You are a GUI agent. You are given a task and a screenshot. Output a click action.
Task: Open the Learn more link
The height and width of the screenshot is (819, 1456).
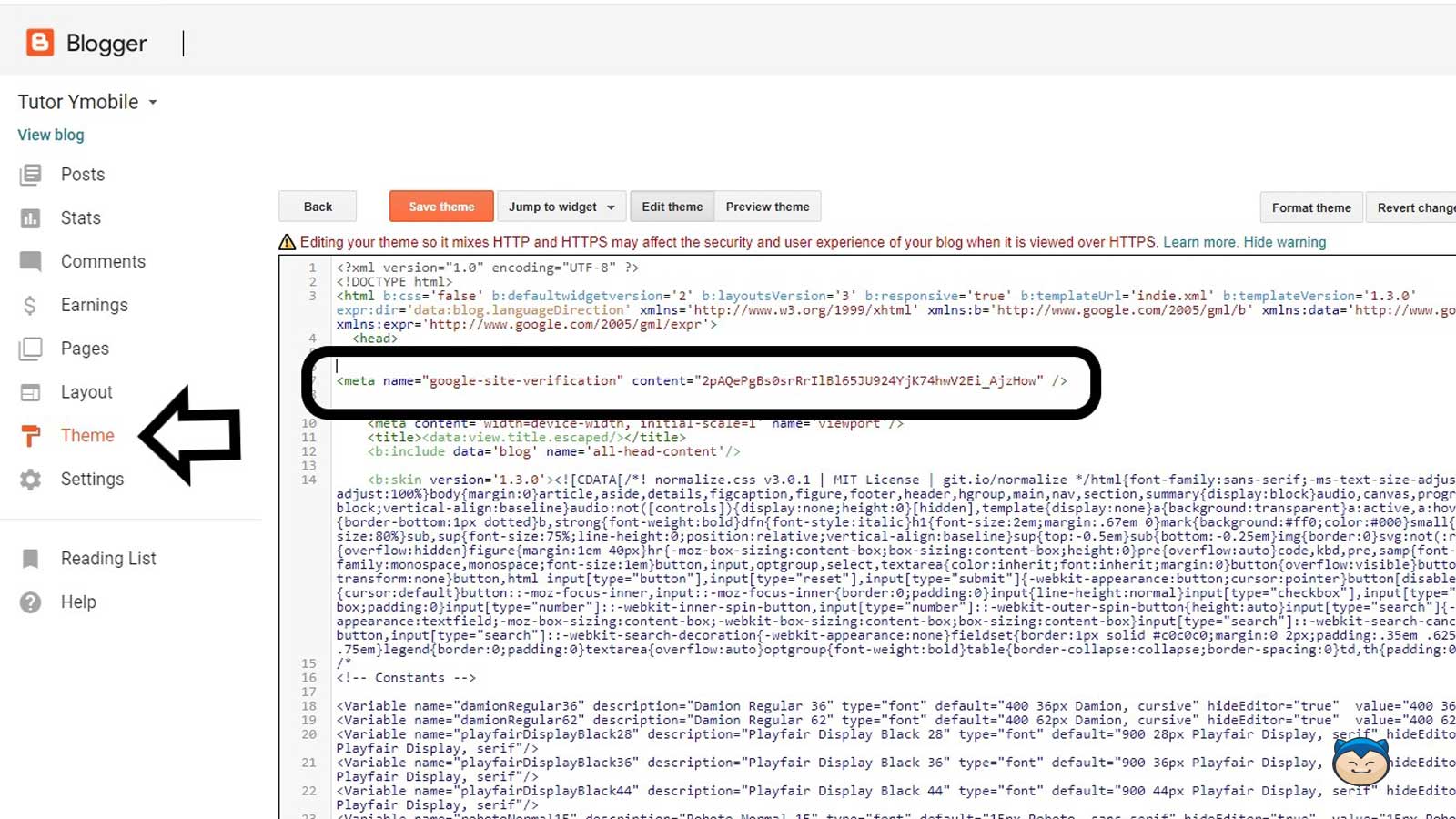pyautogui.click(x=1199, y=242)
